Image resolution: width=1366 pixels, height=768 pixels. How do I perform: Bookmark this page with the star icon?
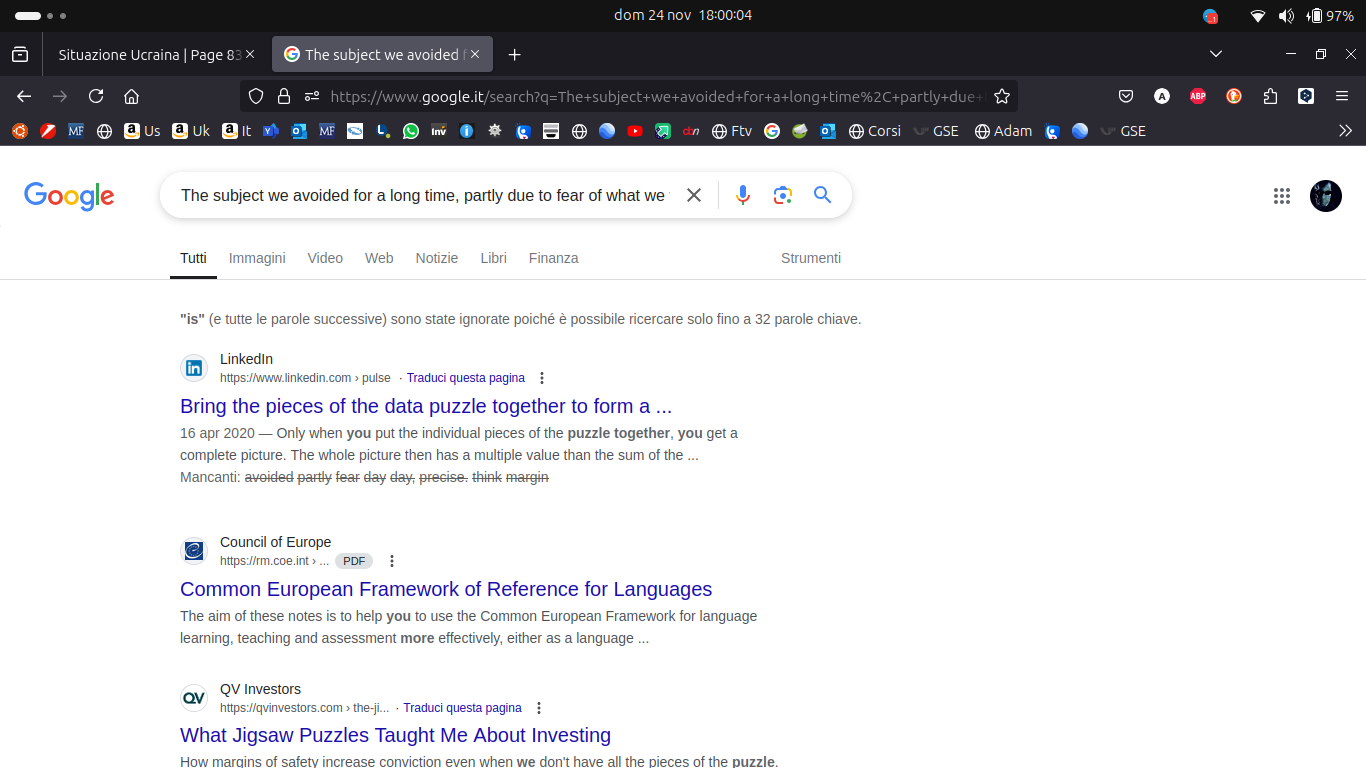click(x=1002, y=96)
